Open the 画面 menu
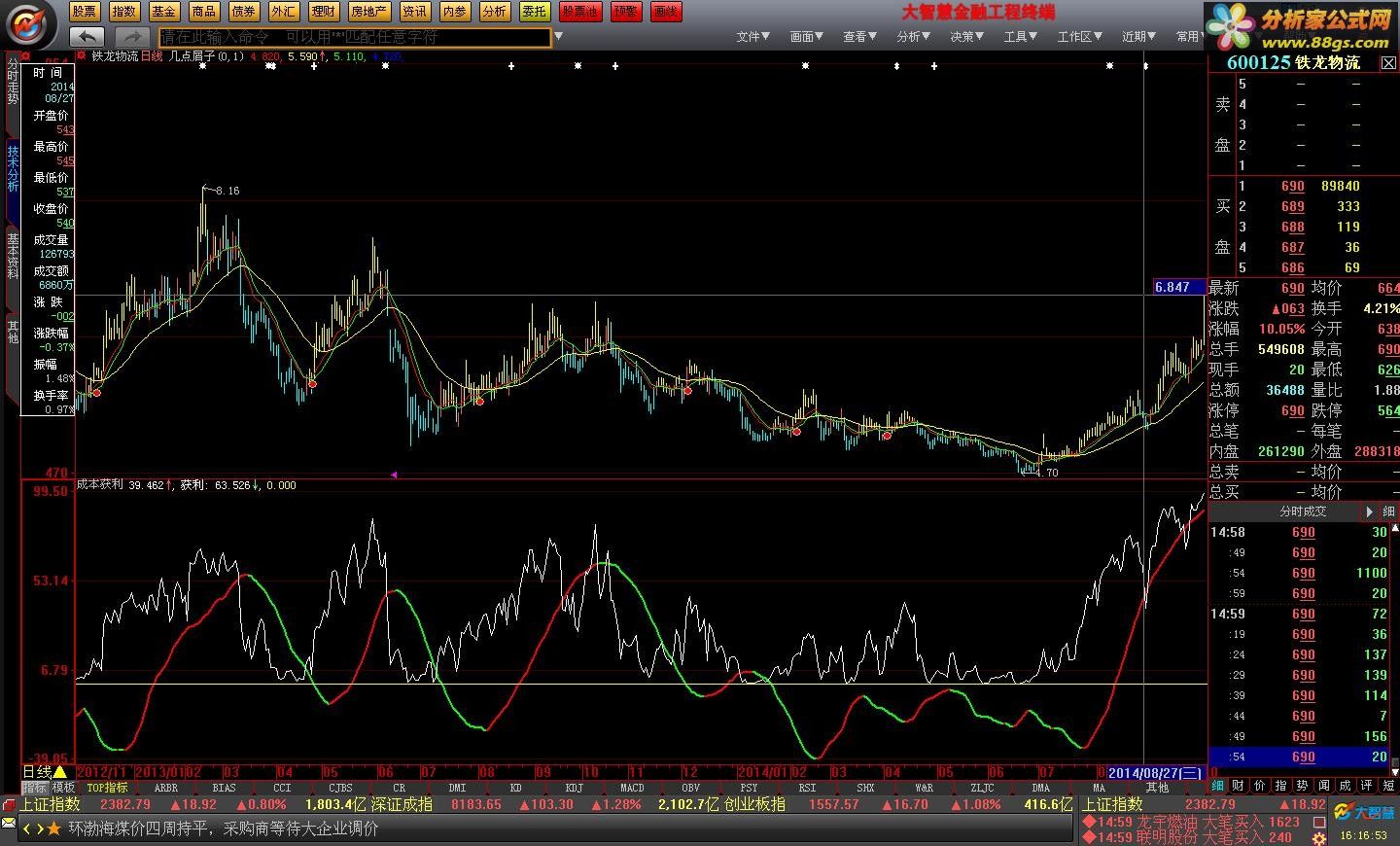 [806, 37]
